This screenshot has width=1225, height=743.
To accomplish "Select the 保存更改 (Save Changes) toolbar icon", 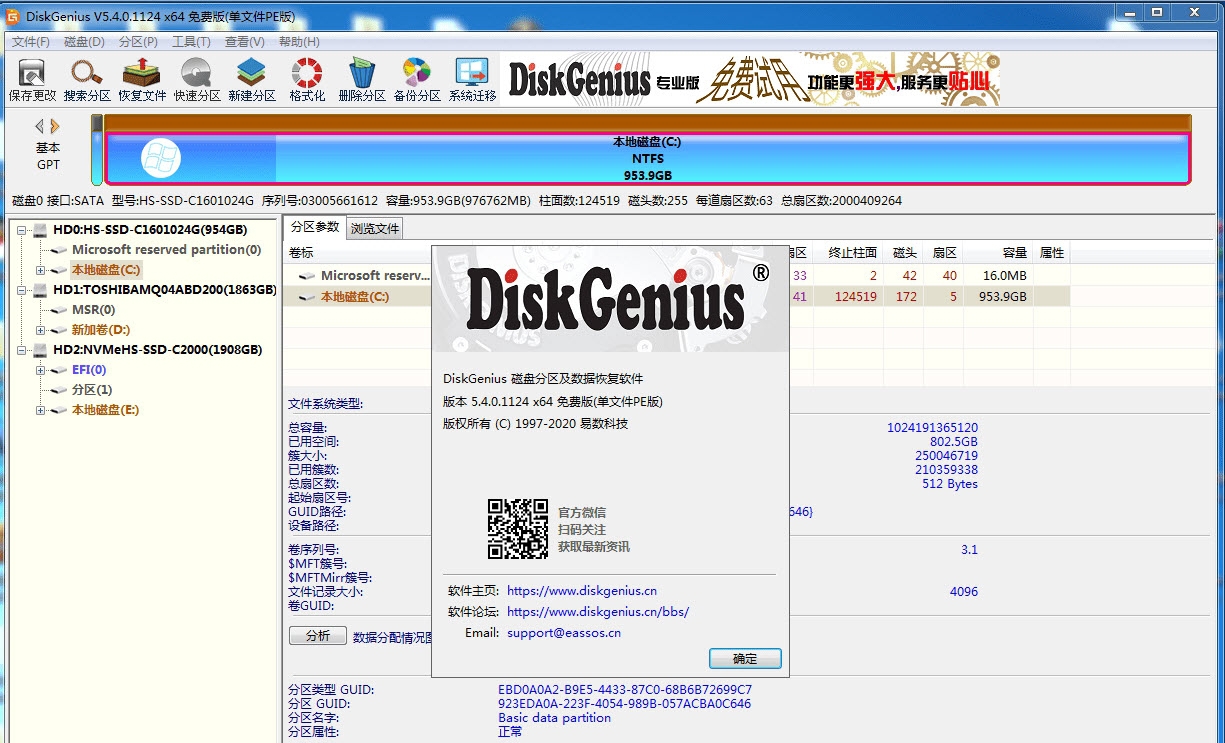I will tap(30, 78).
